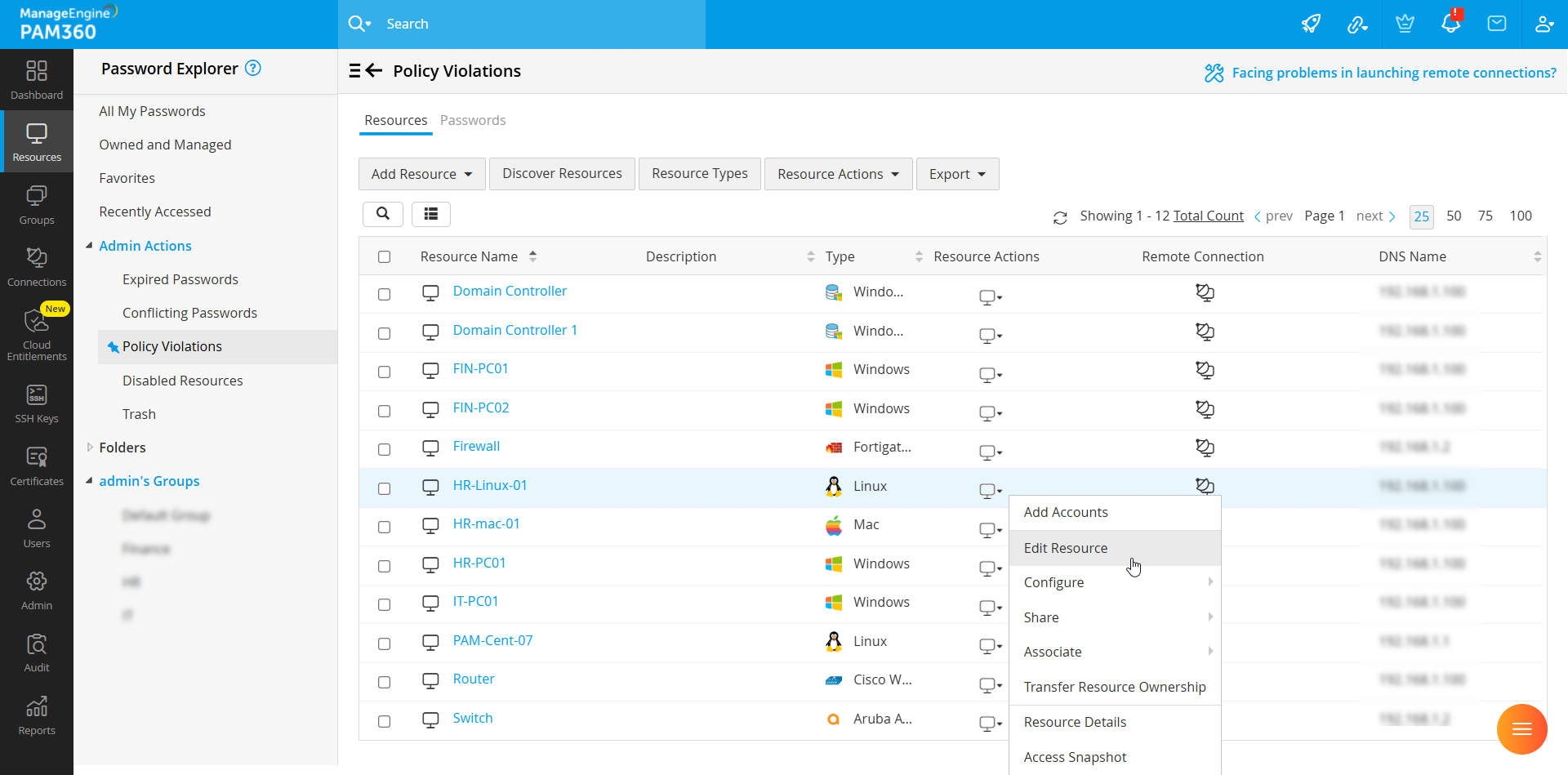Launch remote connection for Domain Controller
The width and height of the screenshot is (1568, 775).
pos(1205,292)
